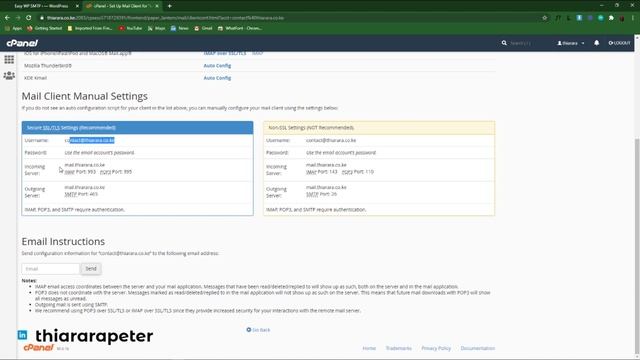
Task: Open the News bookmark
Action: point(180,29)
